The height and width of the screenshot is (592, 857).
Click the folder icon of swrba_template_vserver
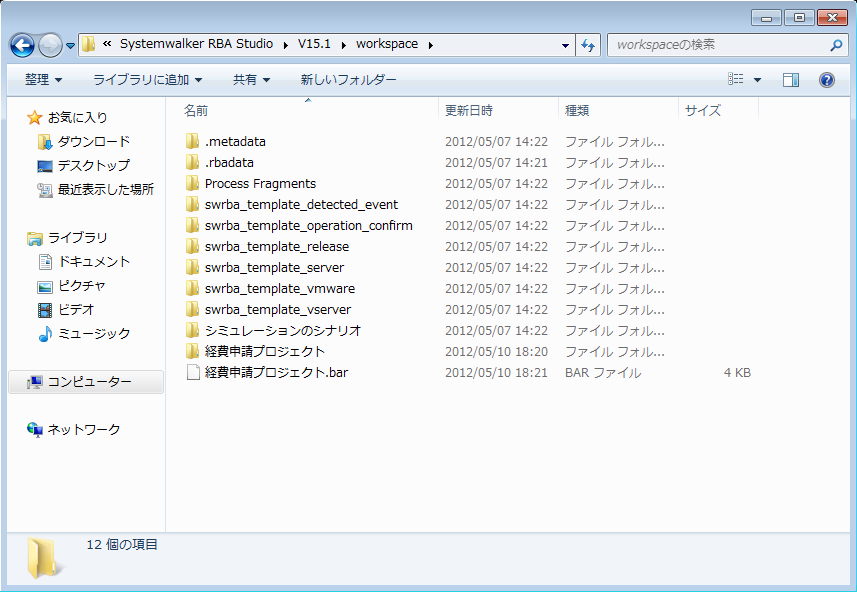coord(192,309)
